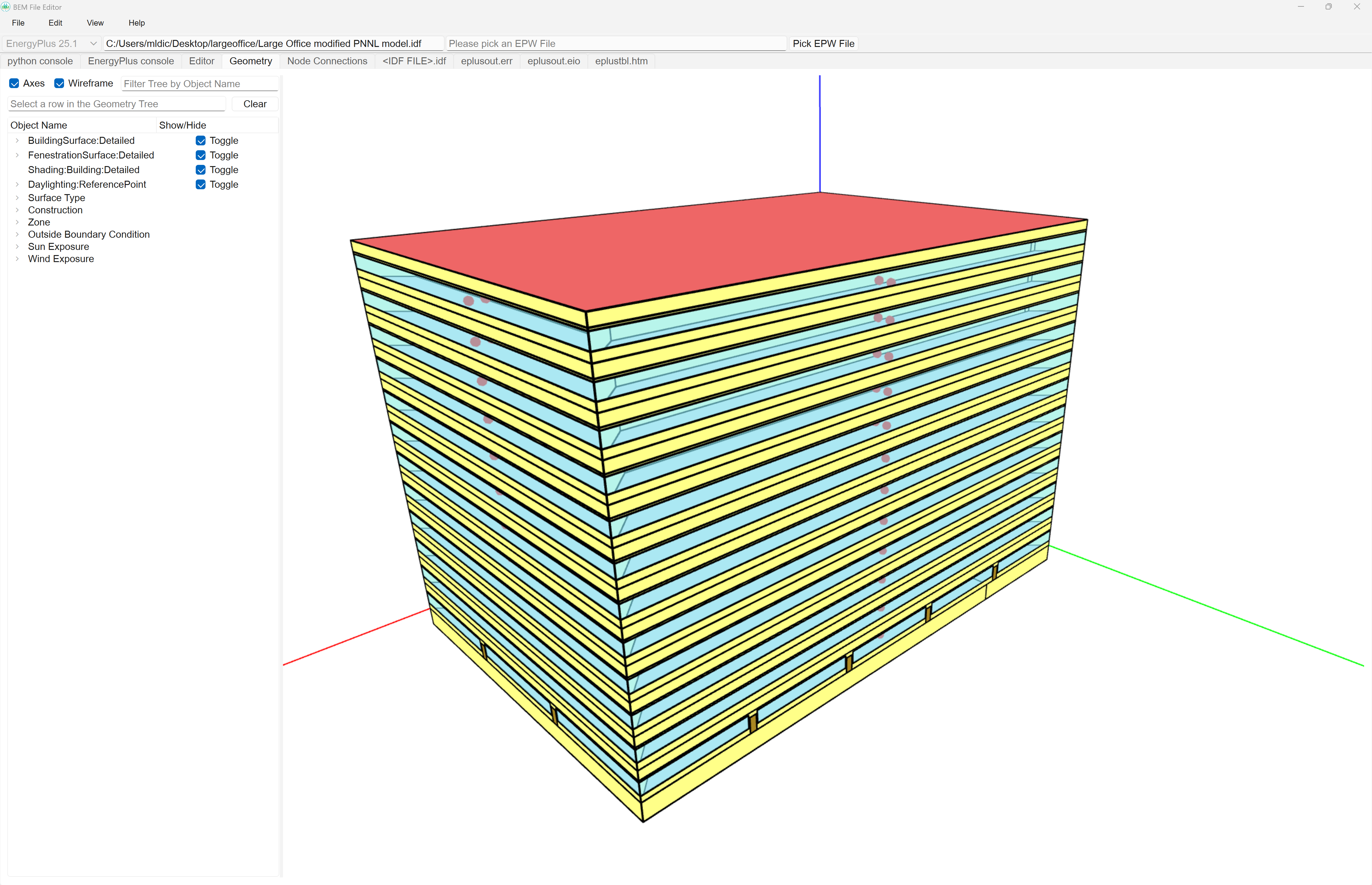Toggle Daylighting:ReferencePoint visibility checkbox

(x=201, y=184)
